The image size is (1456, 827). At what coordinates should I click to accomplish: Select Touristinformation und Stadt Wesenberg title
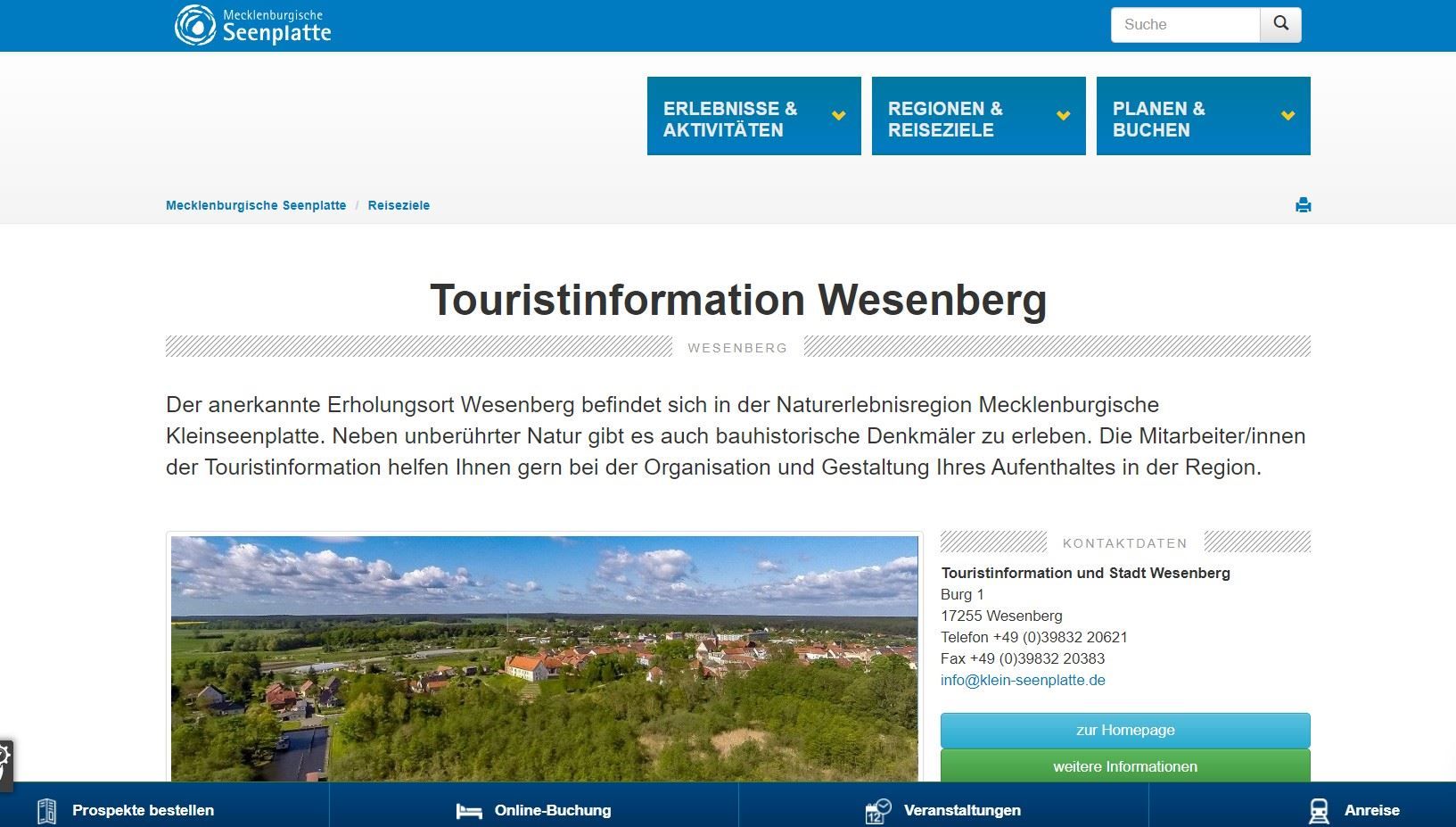[1085, 573]
